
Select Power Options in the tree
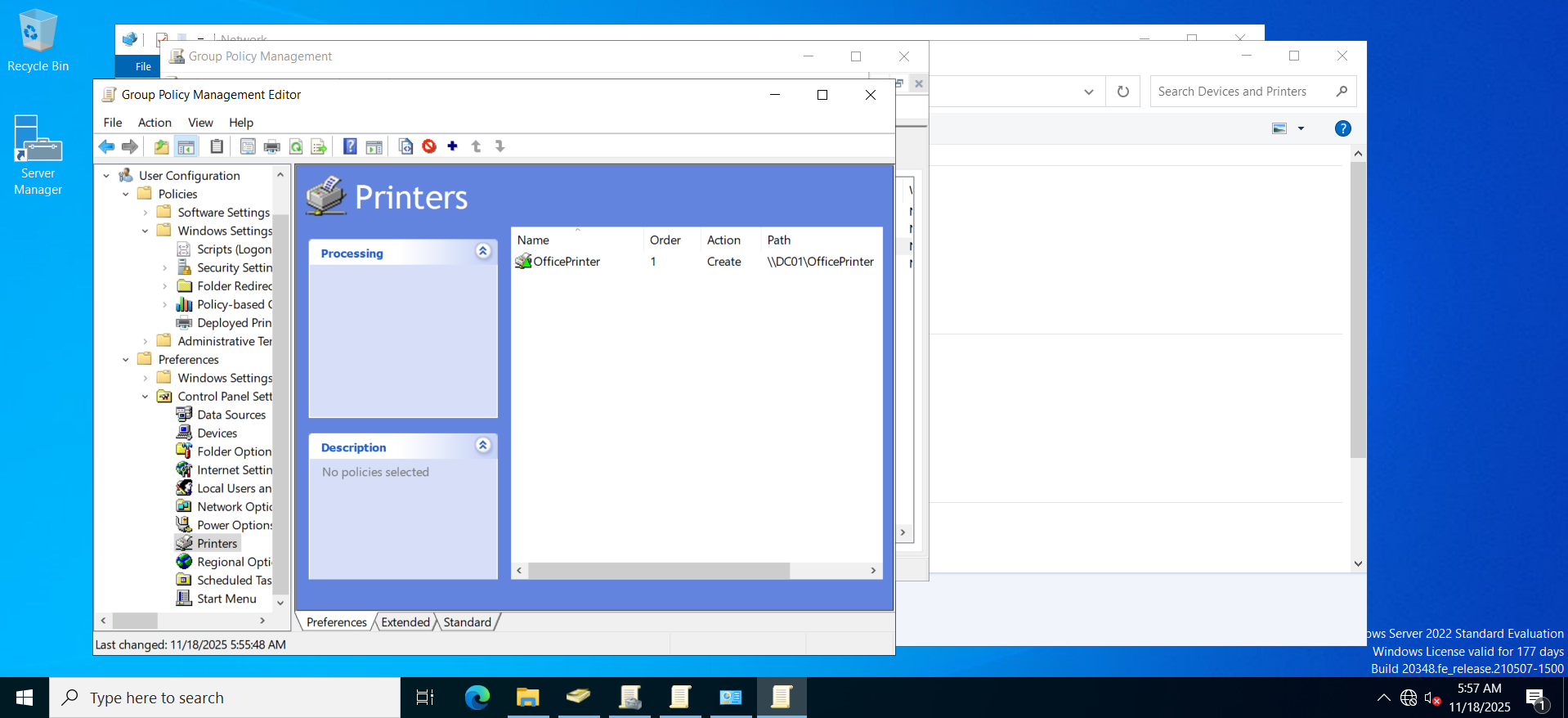pos(235,525)
